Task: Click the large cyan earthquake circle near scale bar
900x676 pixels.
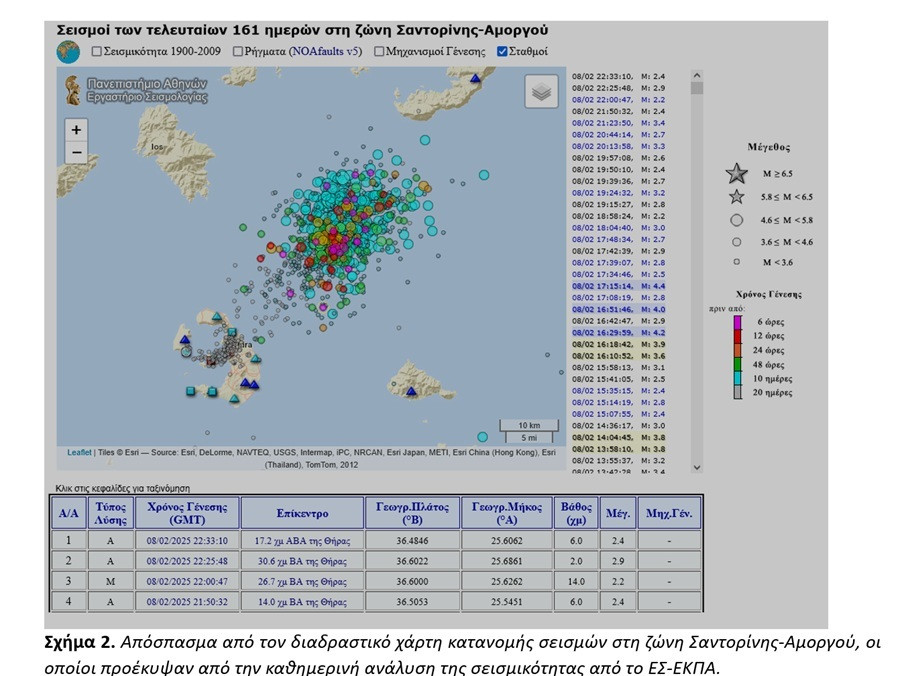Action: [483, 437]
